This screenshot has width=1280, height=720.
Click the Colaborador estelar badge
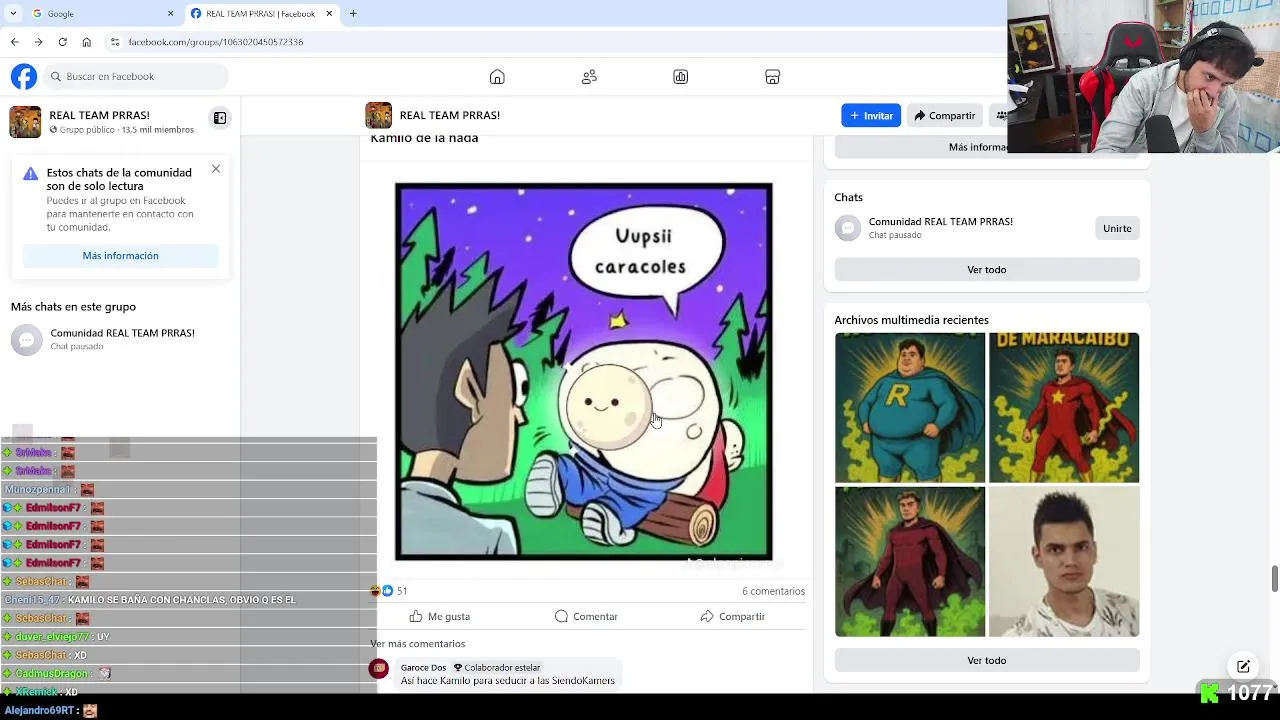(497, 667)
